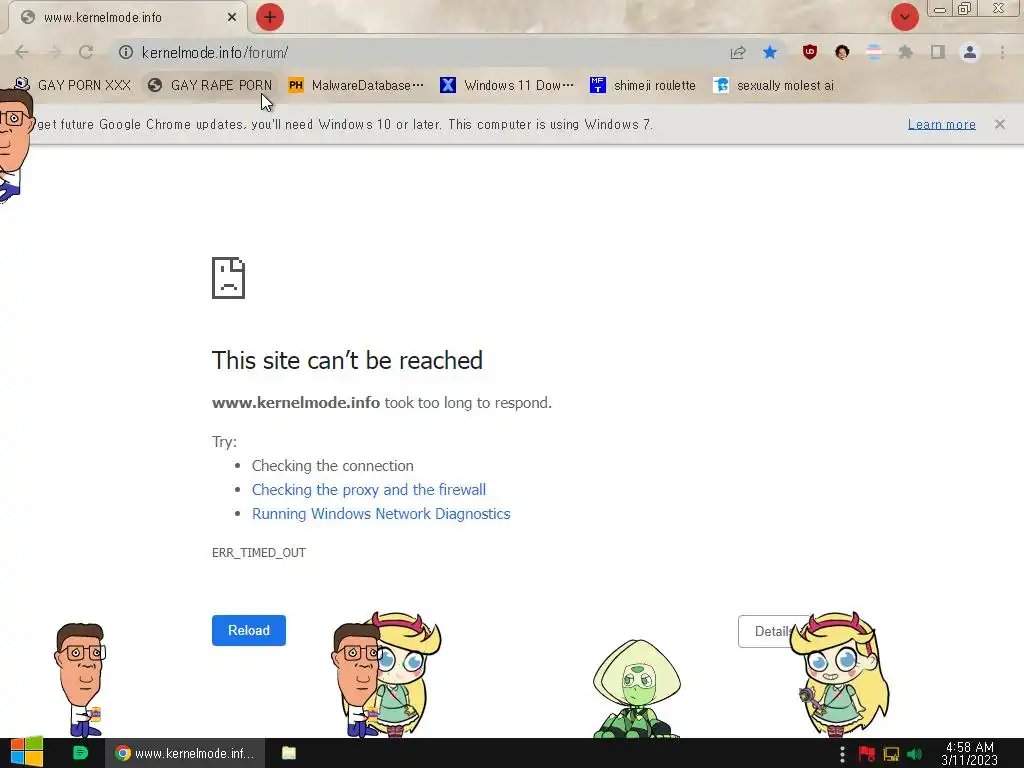Viewport: 1024px width, 768px height.
Task: Go back using the back arrow
Action: (22, 52)
